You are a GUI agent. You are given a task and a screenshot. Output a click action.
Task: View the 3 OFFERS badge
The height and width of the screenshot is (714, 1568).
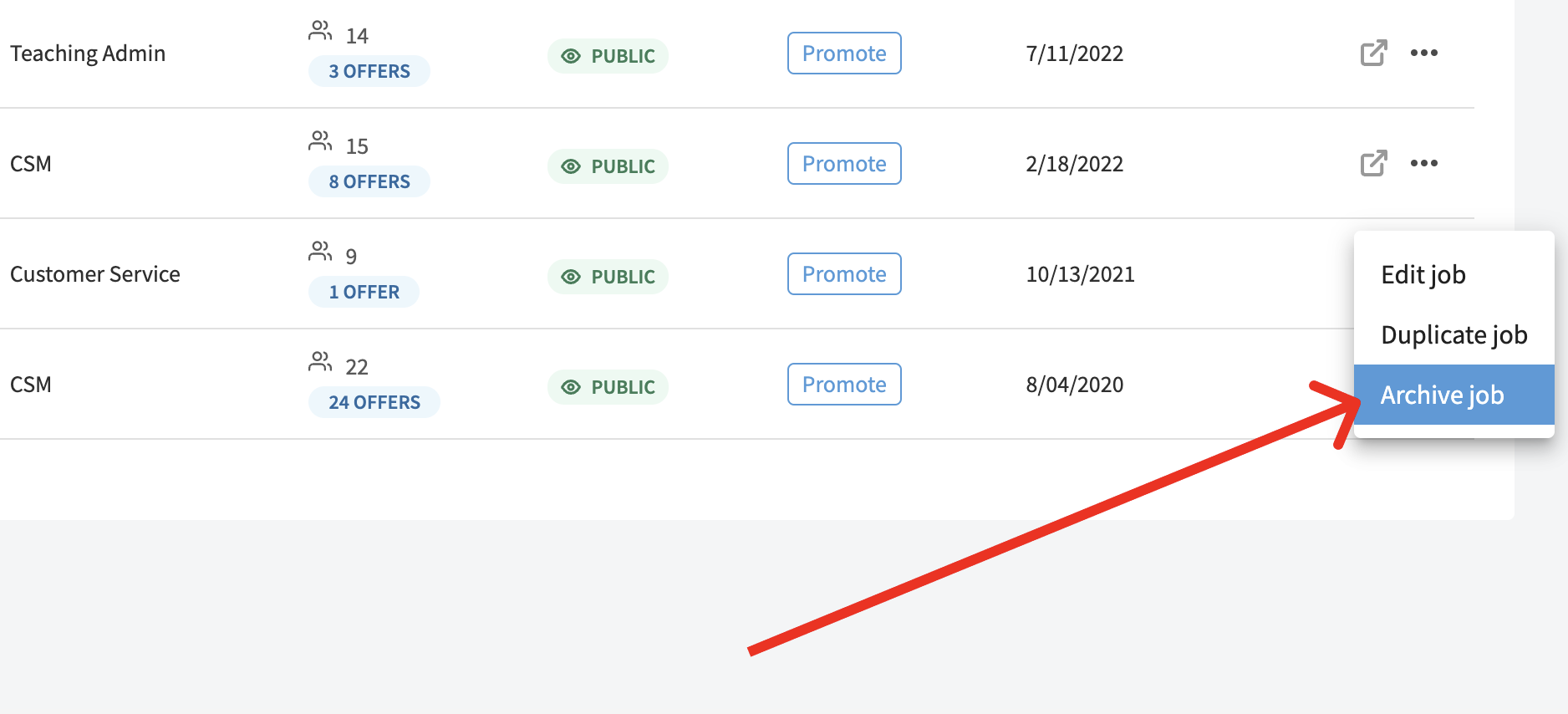pyautogui.click(x=369, y=71)
